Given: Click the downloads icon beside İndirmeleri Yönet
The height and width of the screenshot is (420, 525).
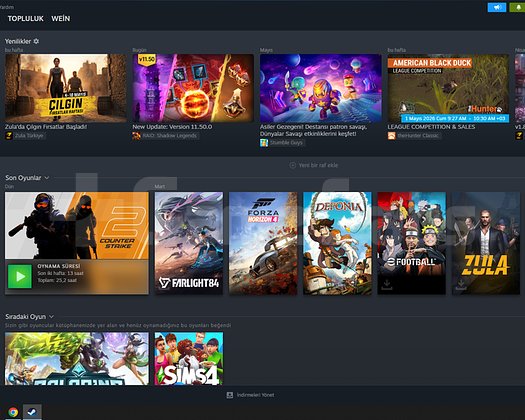Looking at the screenshot, I should tap(230, 395).
